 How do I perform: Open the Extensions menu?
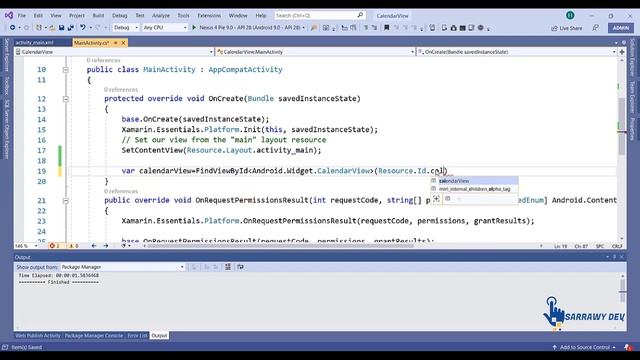(209, 16)
